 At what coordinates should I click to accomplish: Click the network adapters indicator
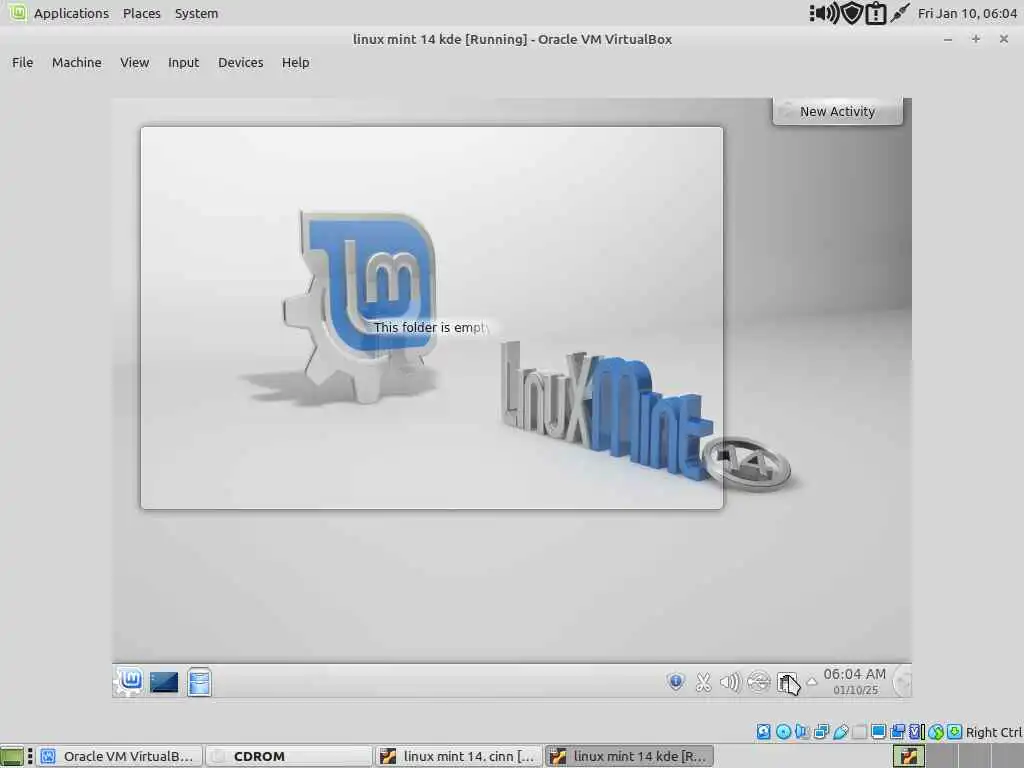(x=822, y=731)
